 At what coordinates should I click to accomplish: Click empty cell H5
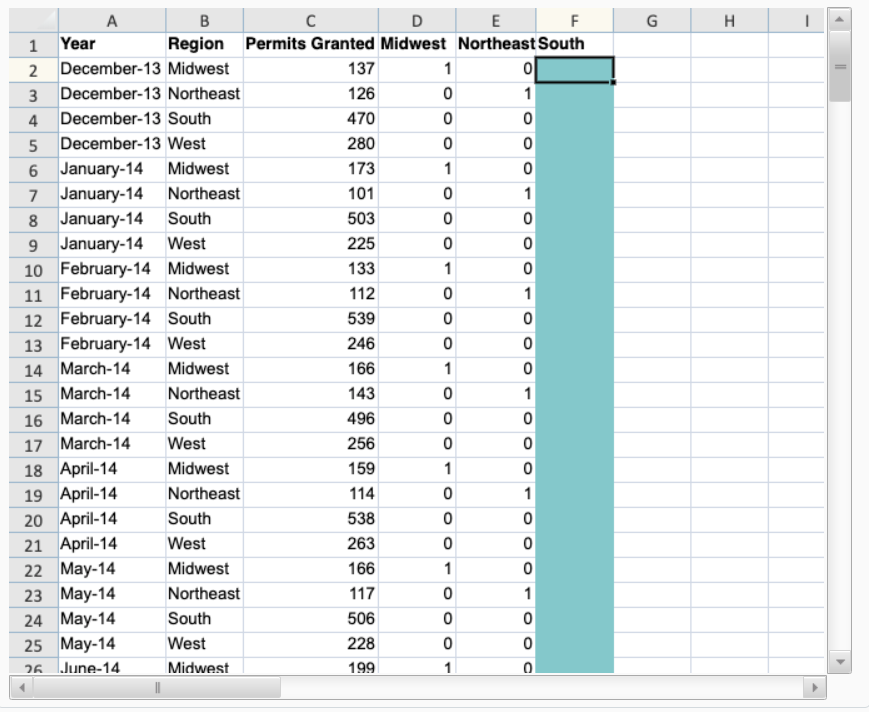(729, 144)
